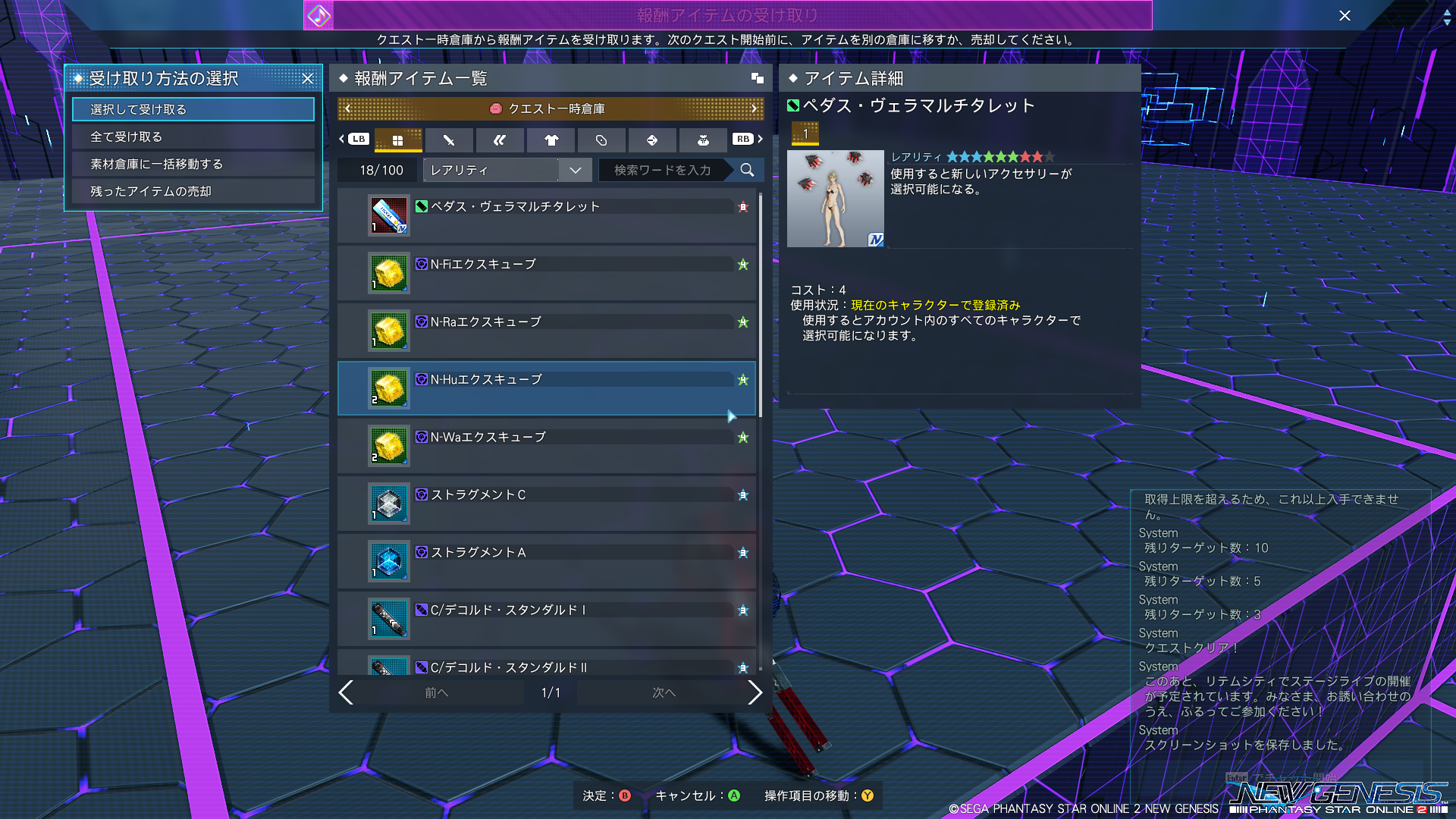Click rarity star badge on ストラグメントC row
1456x819 pixels.
coord(743,495)
